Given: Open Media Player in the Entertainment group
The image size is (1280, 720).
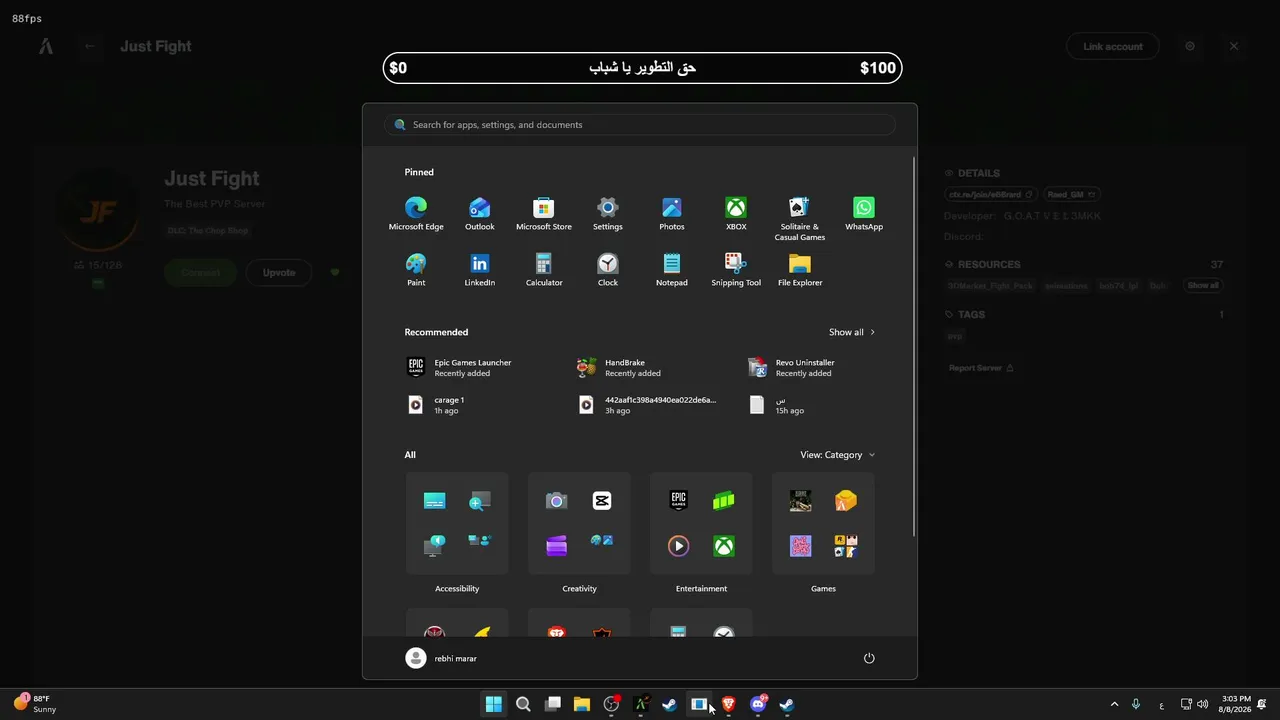Looking at the screenshot, I should [x=679, y=546].
